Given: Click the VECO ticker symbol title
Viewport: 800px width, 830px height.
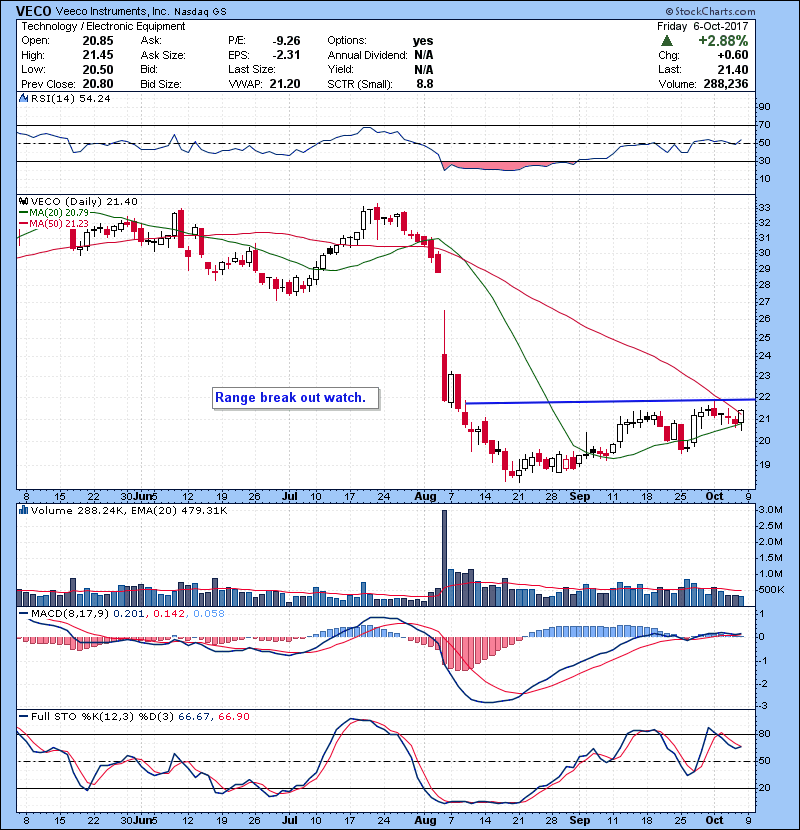Looking at the screenshot, I should pyautogui.click(x=33, y=11).
